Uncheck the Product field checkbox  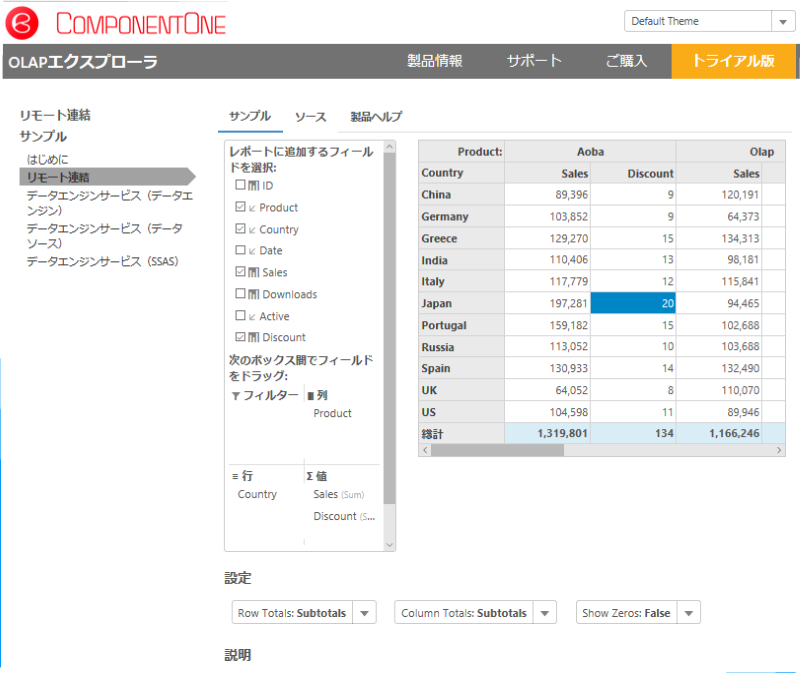tap(240, 207)
